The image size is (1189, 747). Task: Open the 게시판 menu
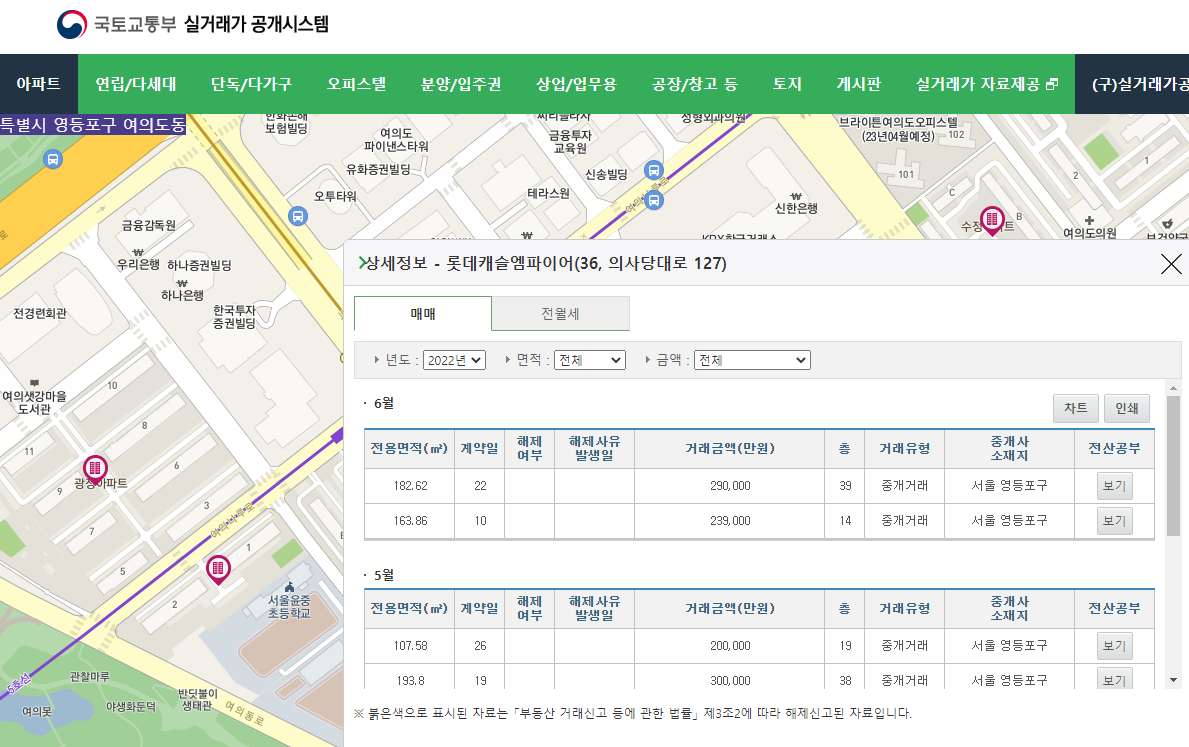tap(858, 84)
